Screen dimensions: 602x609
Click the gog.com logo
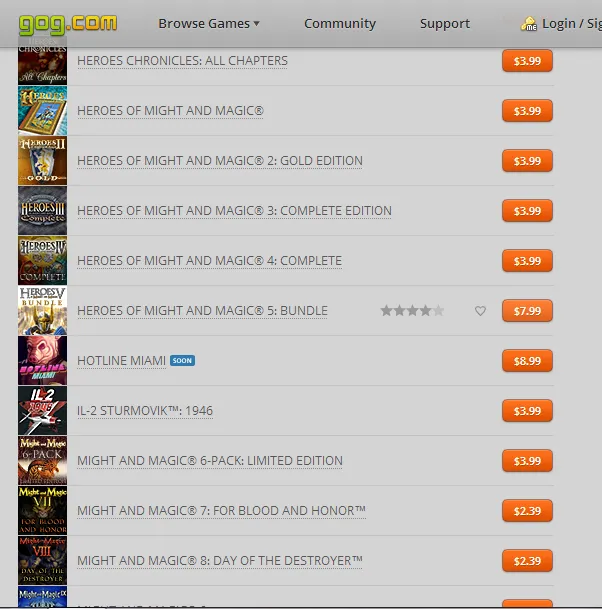coord(68,24)
